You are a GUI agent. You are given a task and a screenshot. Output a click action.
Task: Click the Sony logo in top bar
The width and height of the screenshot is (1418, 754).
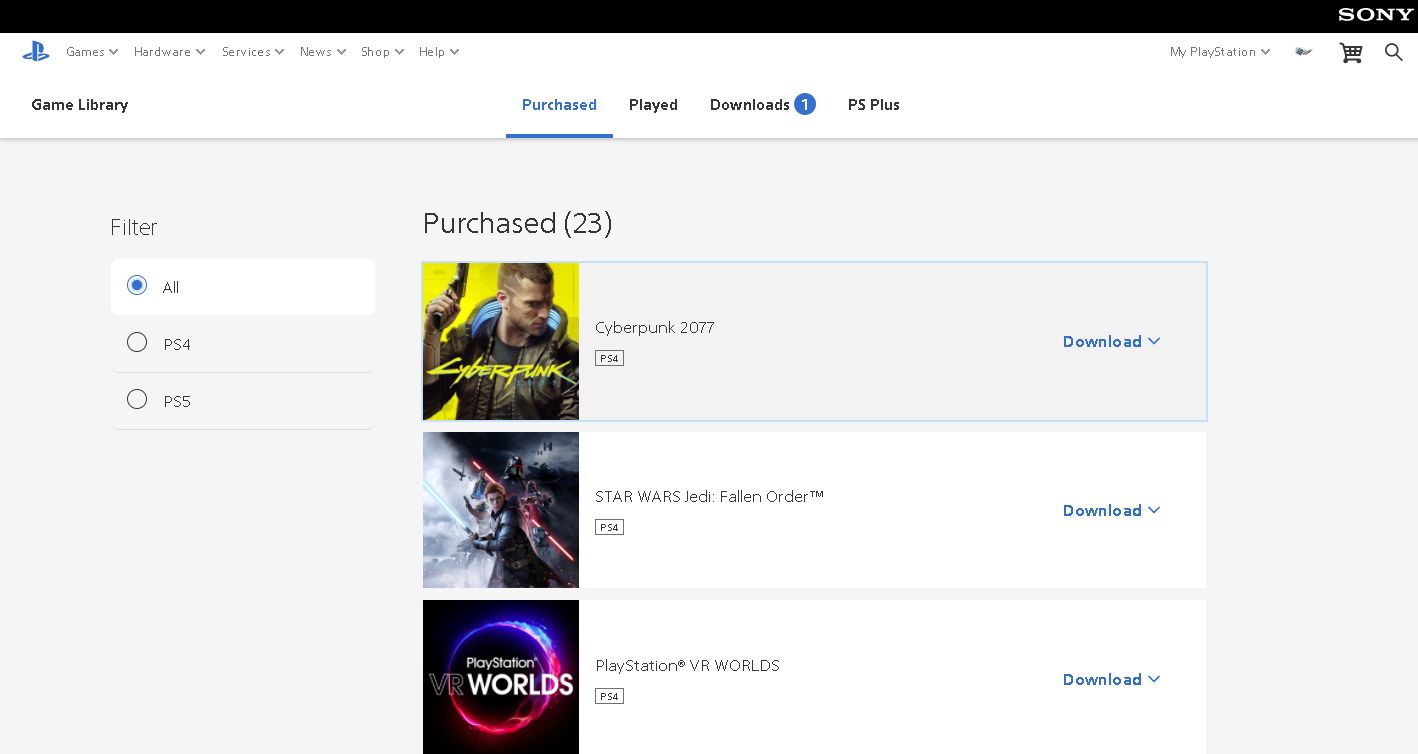pos(1376,14)
